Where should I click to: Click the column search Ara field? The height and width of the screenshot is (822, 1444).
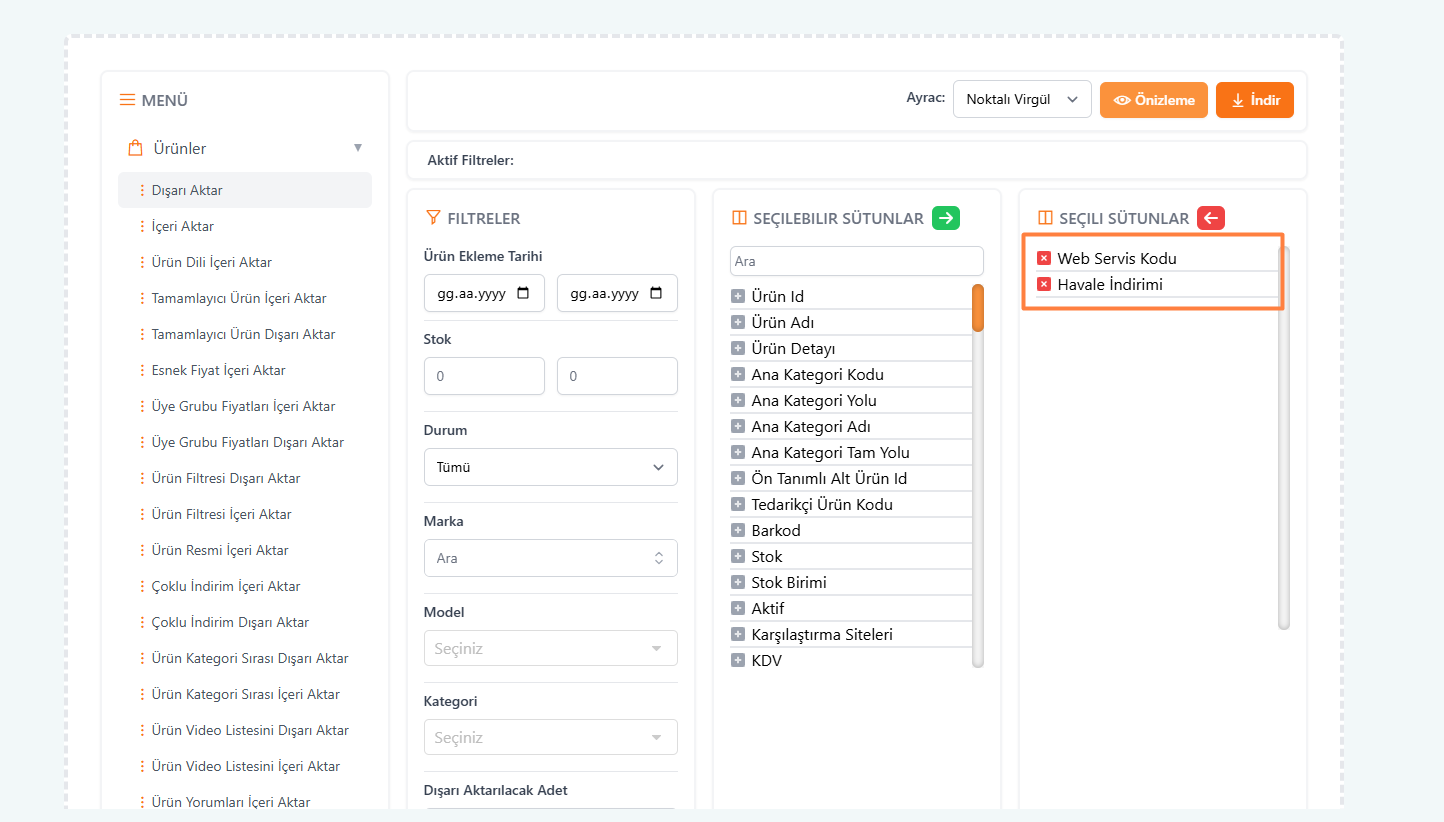(856, 261)
